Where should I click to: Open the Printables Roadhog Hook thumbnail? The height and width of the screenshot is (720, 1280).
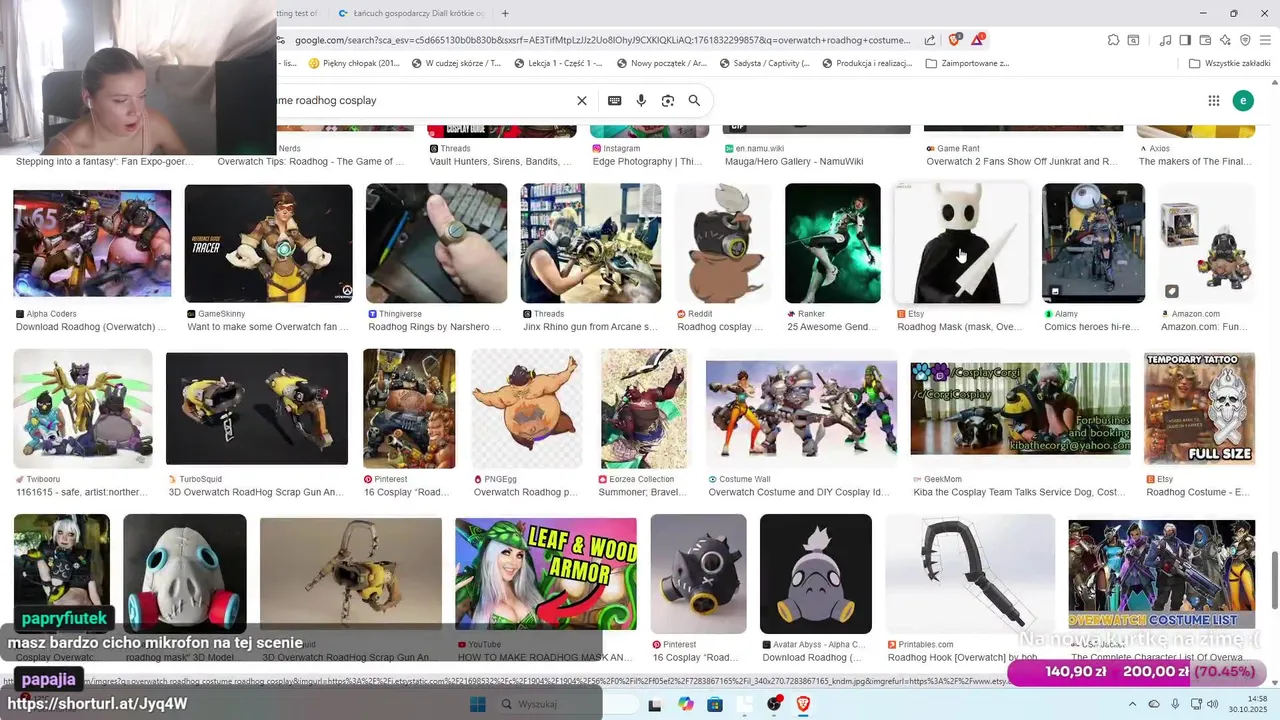tap(970, 573)
